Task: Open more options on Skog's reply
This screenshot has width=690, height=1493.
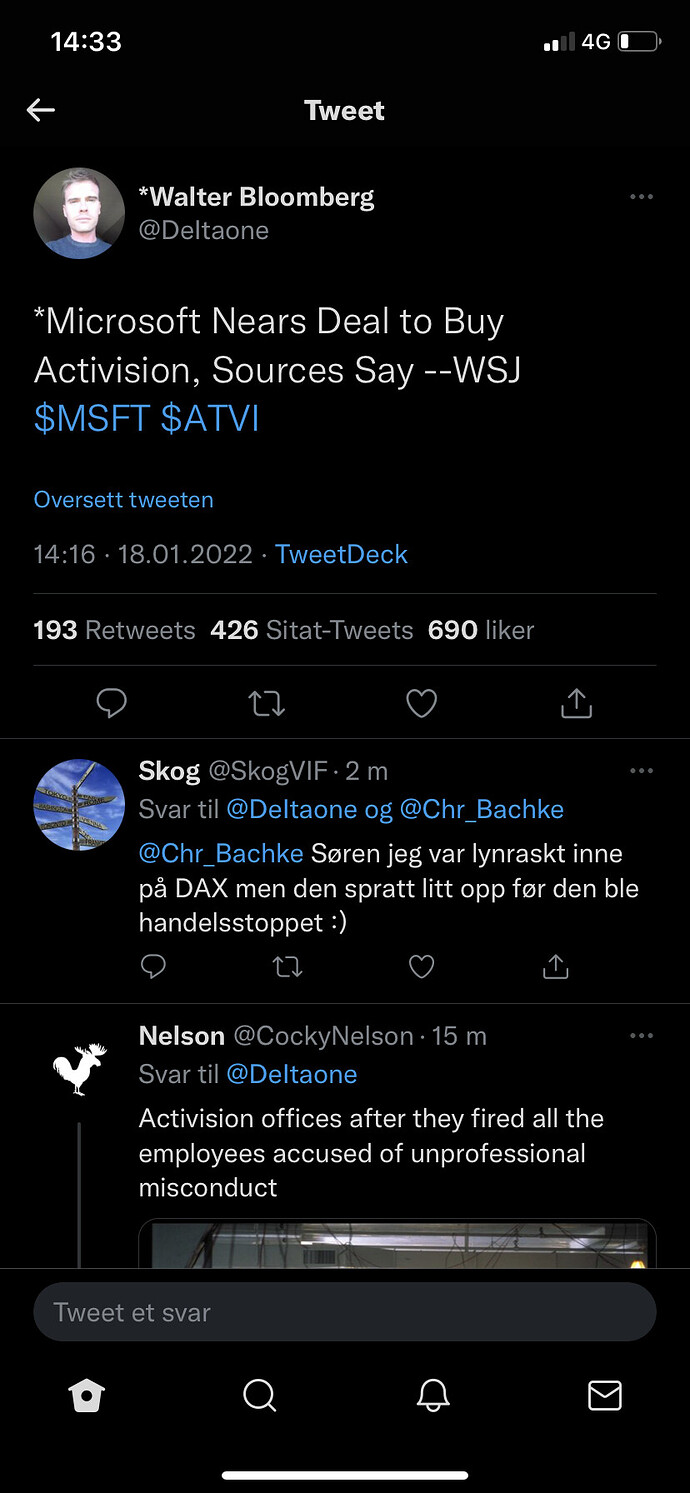Action: 641,771
